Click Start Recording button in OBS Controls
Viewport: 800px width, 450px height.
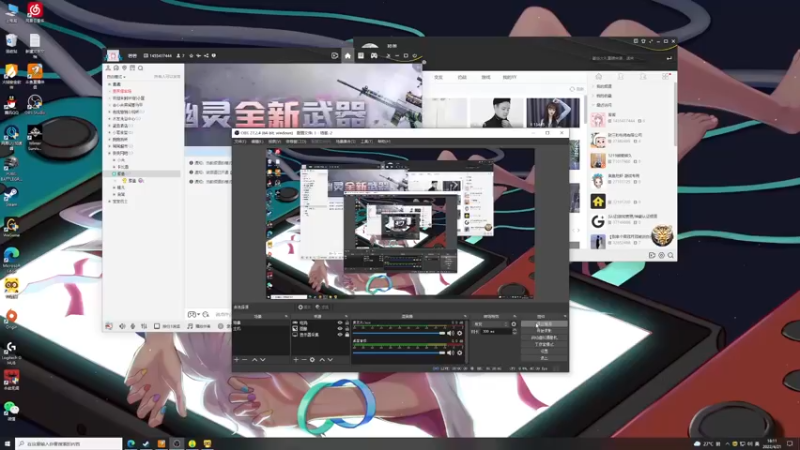544,331
